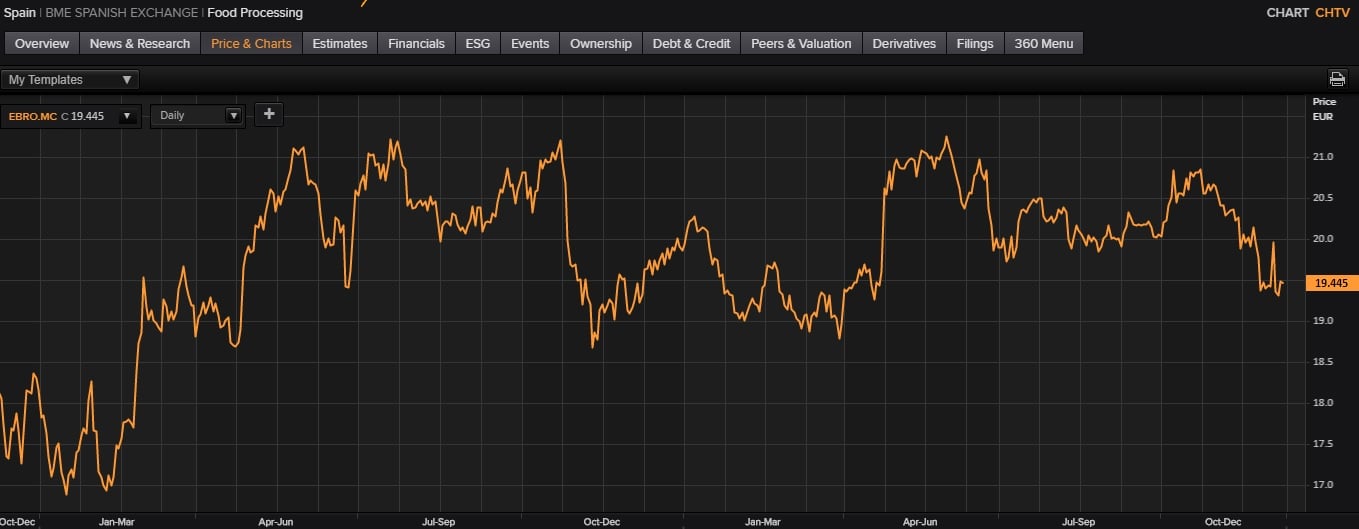Open the Debt & Credit tab
Image resolution: width=1359 pixels, height=529 pixels.
pyautogui.click(x=691, y=43)
